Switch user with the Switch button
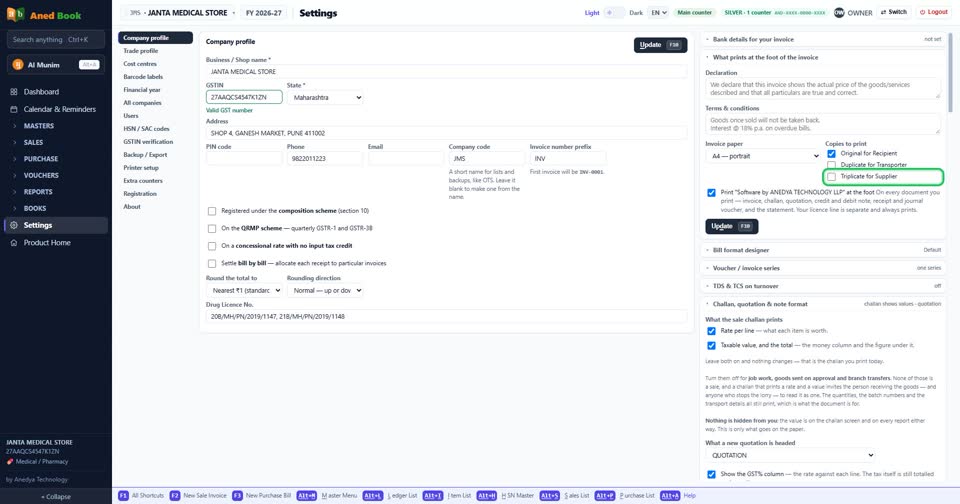Screen dimensions: 960x504 pos(893,12)
